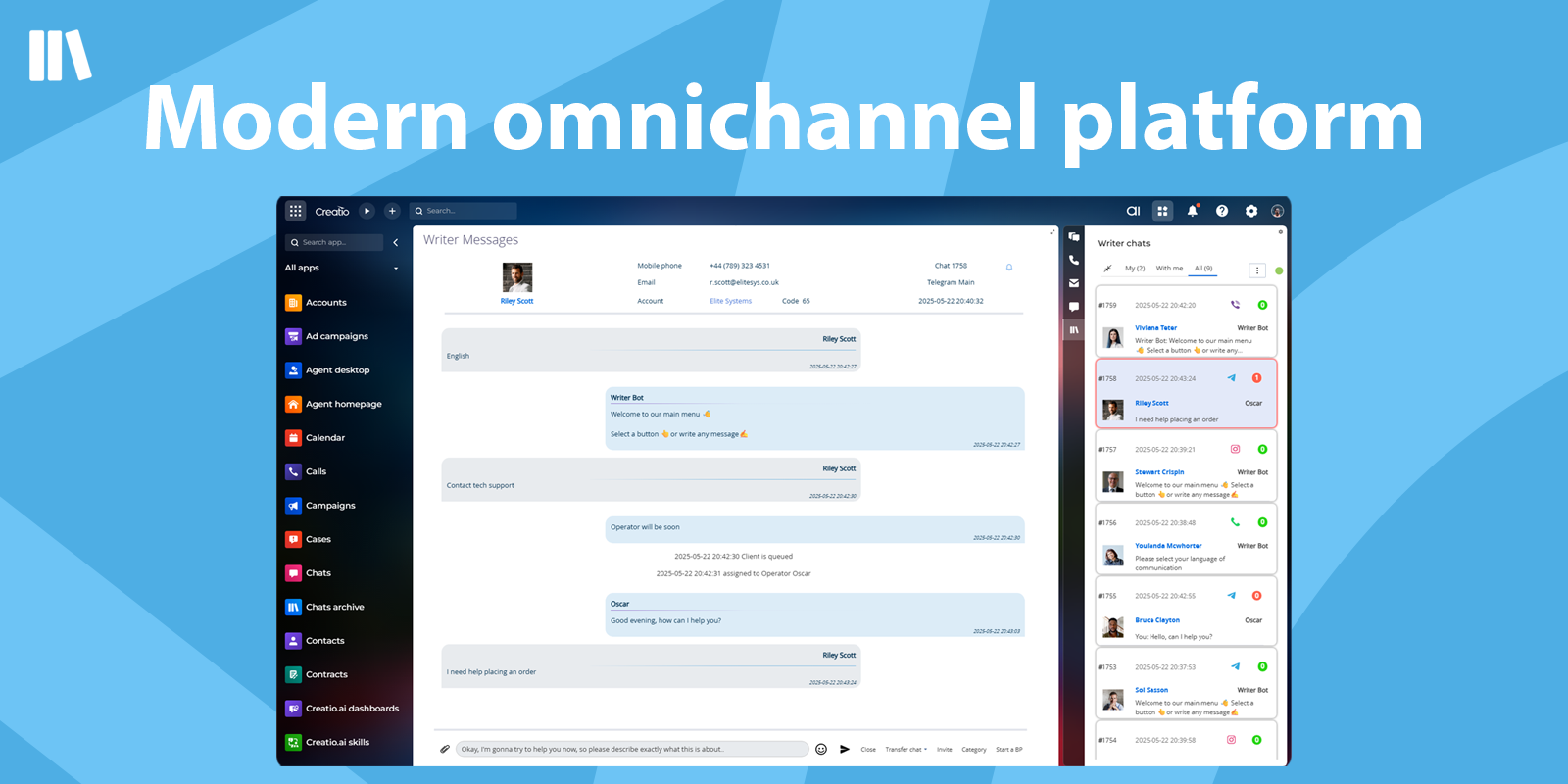
Task: Open Chats in sidebar
Action: coord(318,573)
